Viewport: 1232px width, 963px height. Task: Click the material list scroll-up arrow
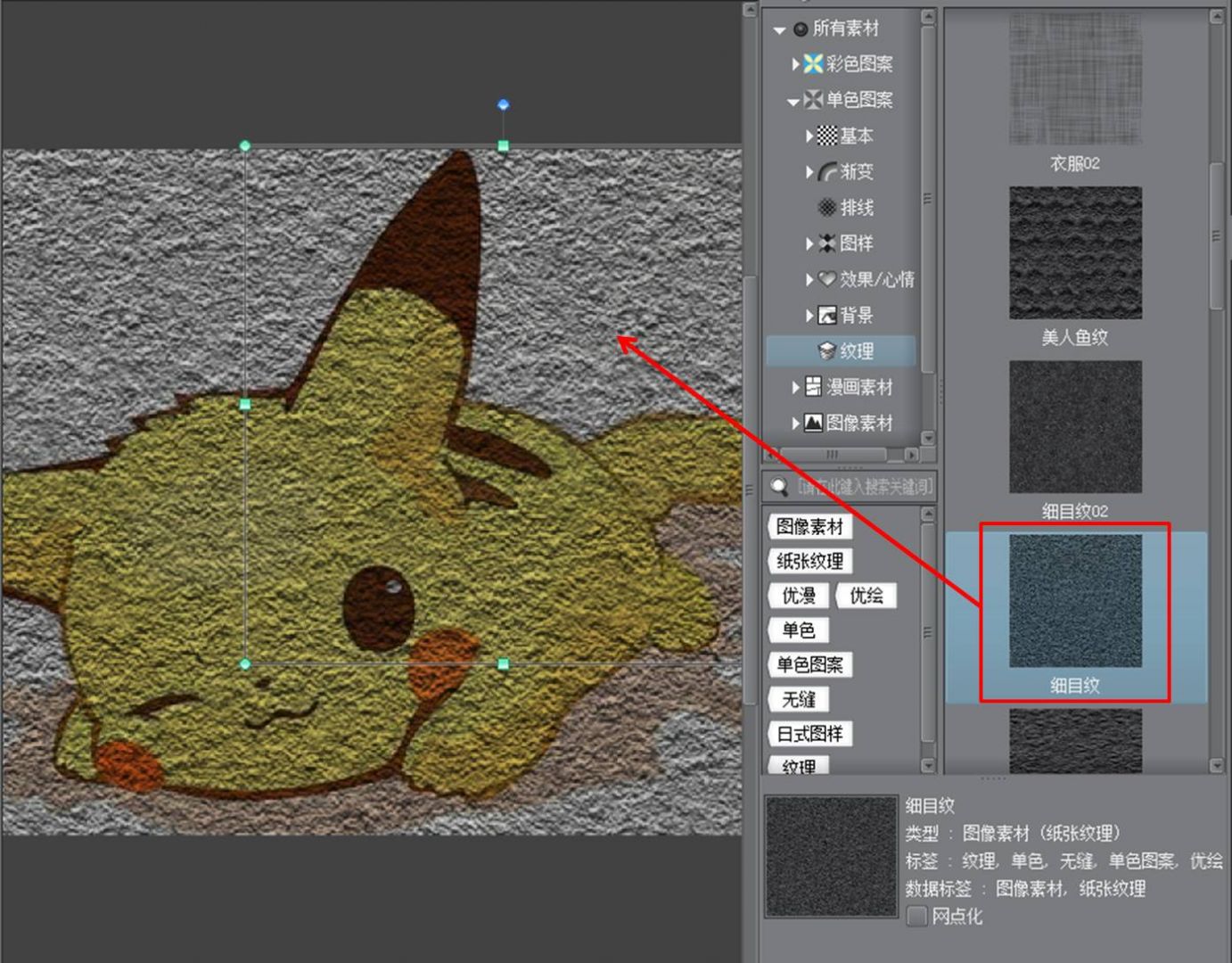point(1217,16)
